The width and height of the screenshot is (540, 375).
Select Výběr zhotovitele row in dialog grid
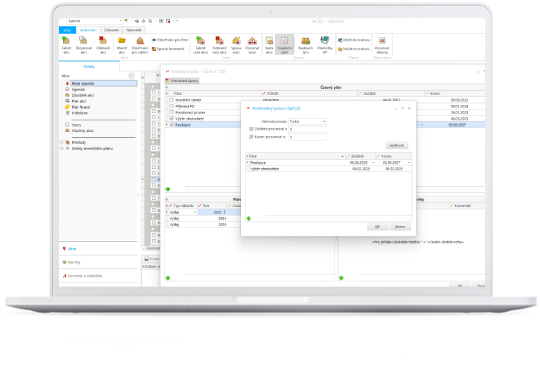[329, 169]
